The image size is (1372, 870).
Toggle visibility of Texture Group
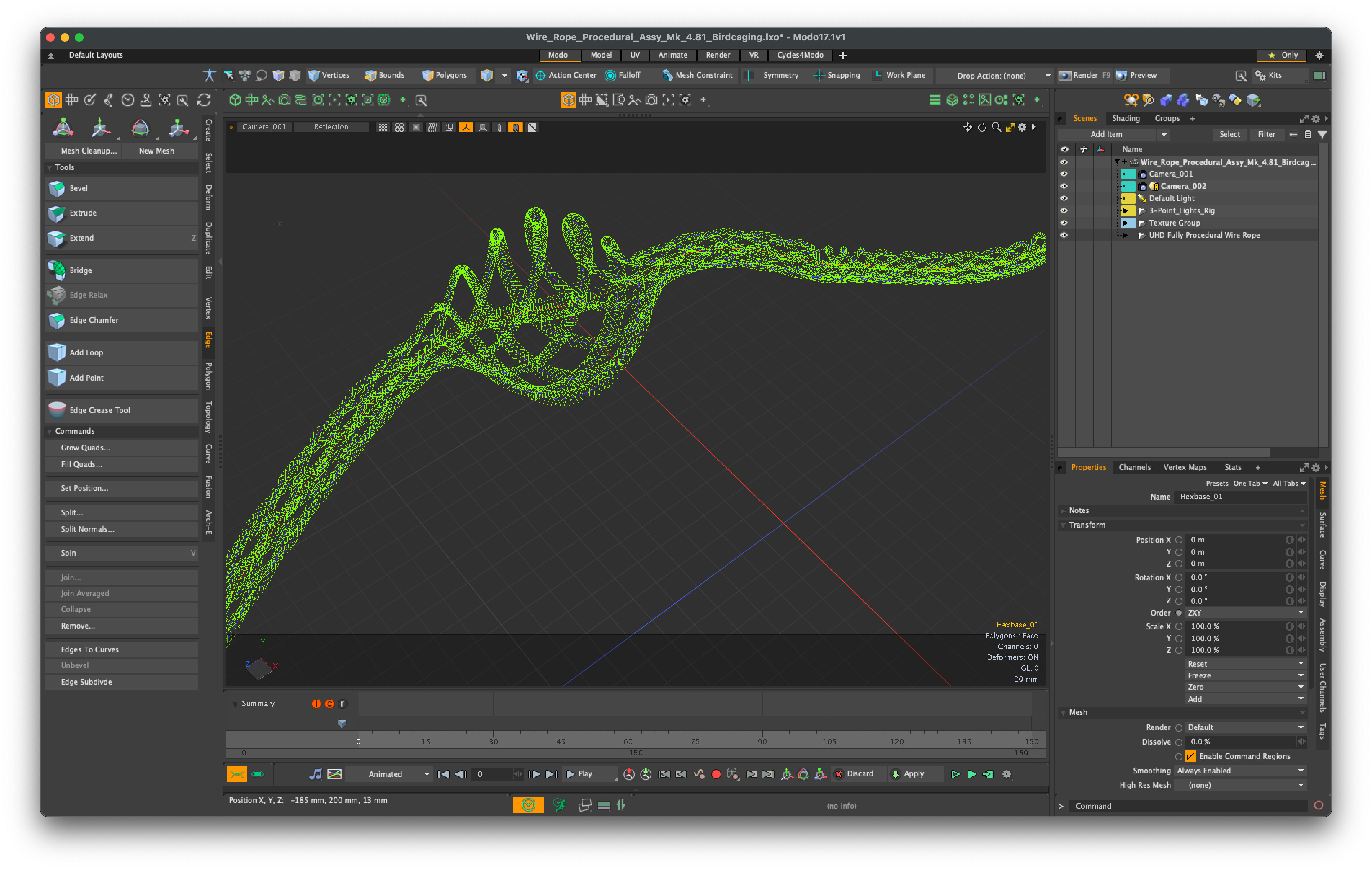click(1064, 223)
